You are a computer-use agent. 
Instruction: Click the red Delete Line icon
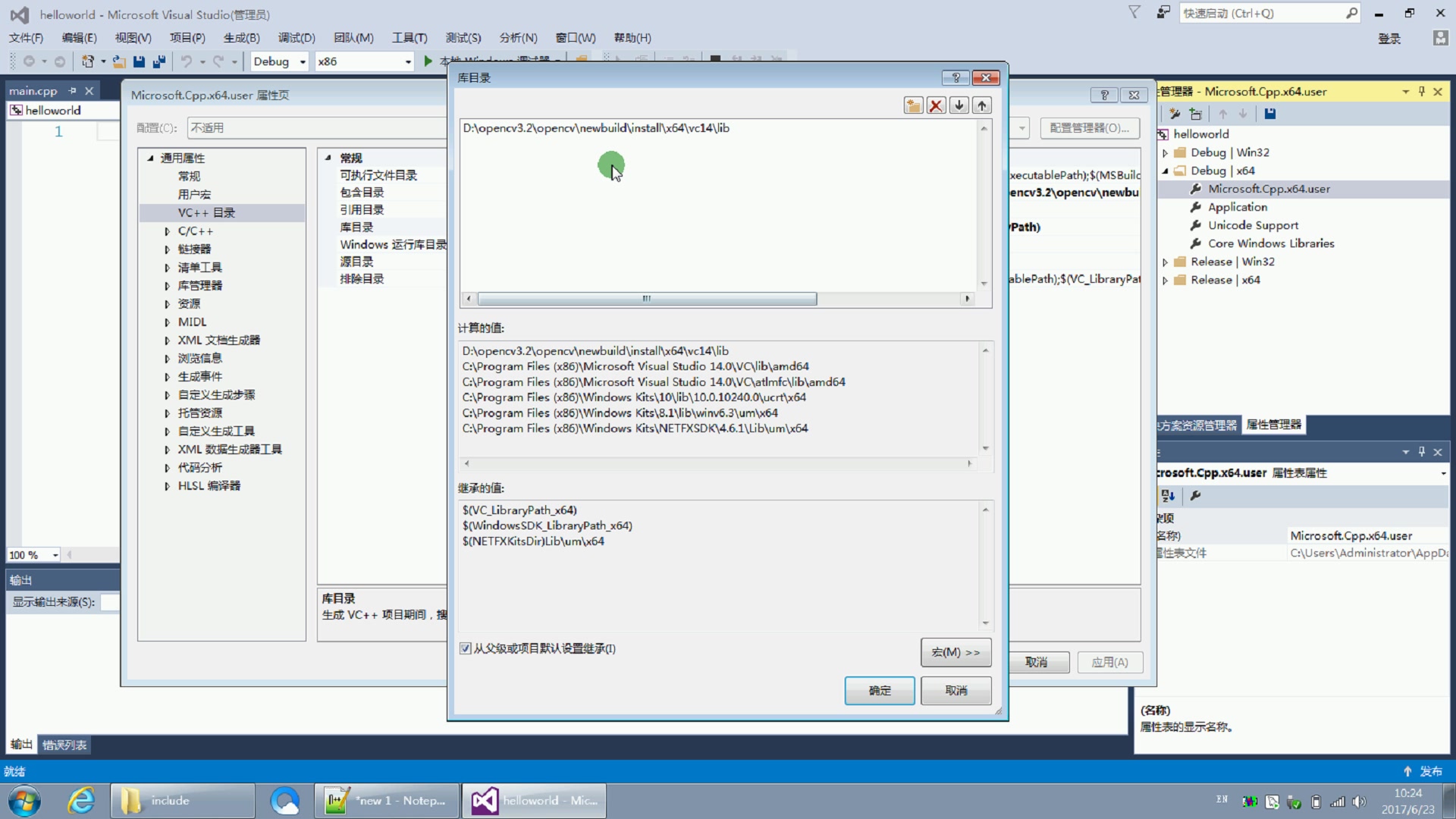[x=936, y=105]
